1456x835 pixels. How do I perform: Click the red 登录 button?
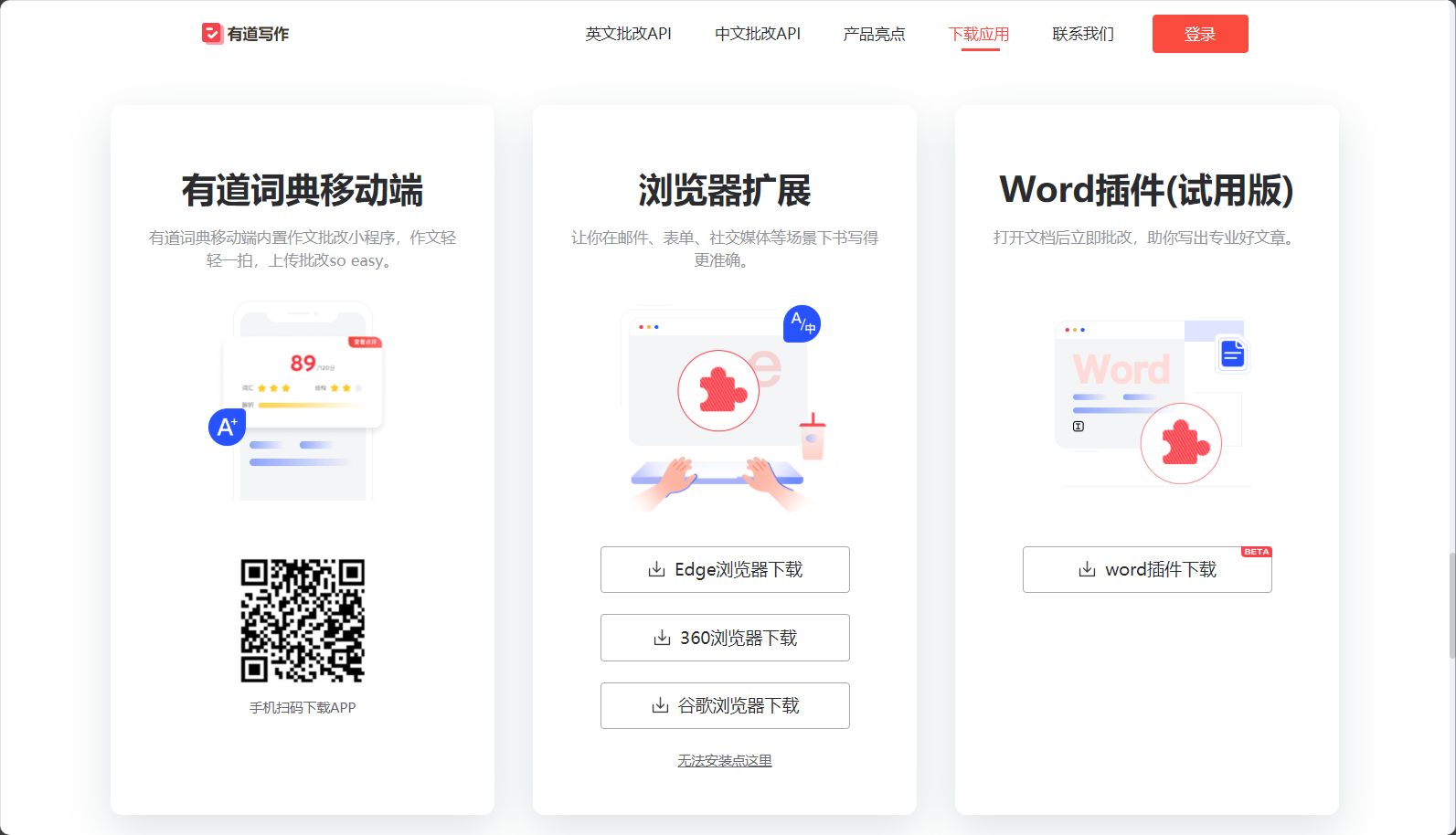click(x=1200, y=34)
